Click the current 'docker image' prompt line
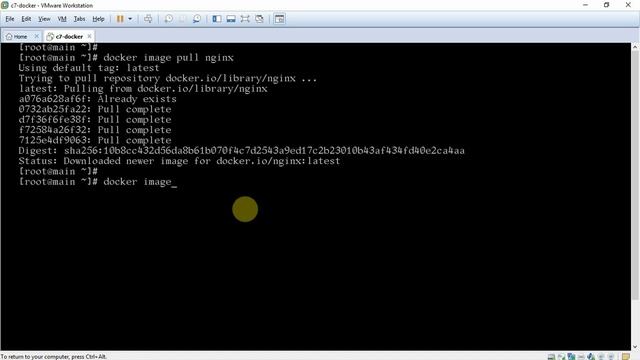 pyautogui.click(x=98, y=182)
